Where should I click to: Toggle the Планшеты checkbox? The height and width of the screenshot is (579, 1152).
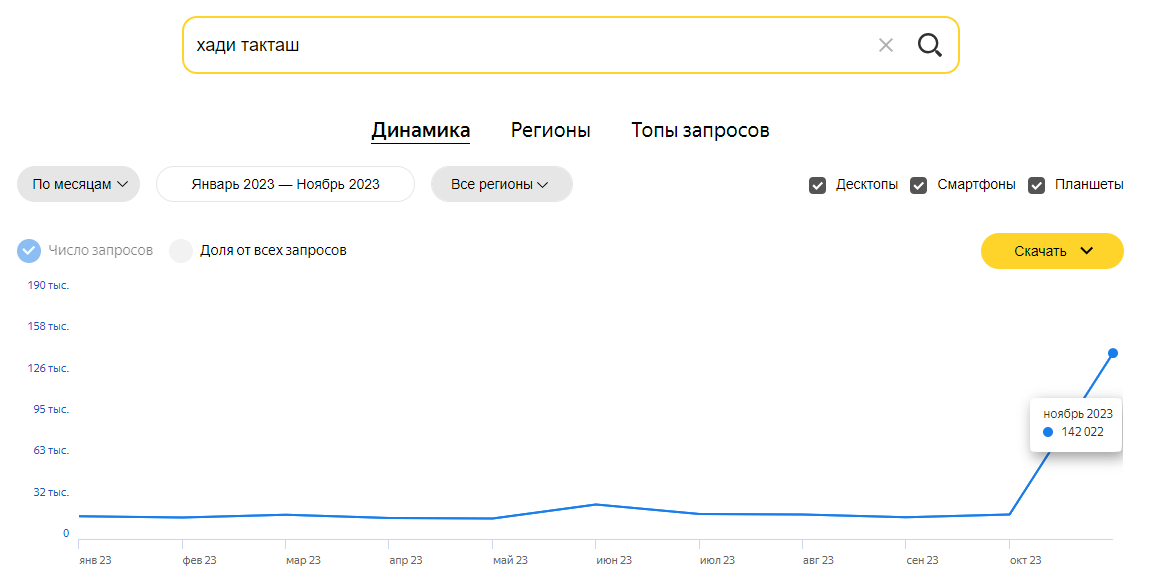coord(1036,185)
